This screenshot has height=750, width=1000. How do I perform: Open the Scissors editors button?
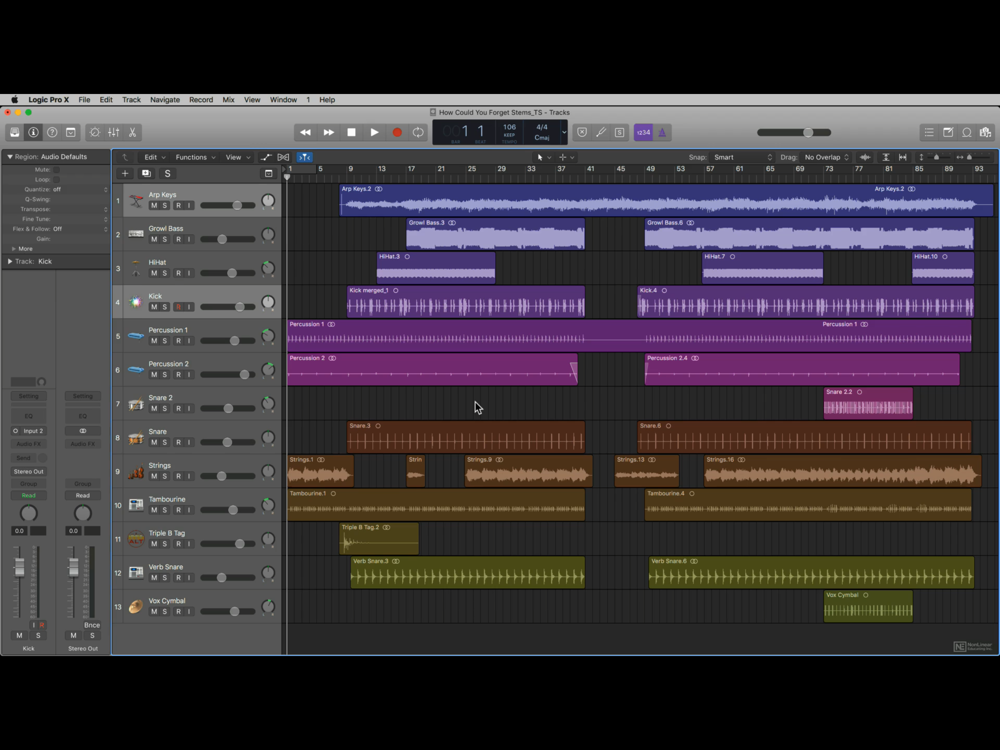point(132,132)
